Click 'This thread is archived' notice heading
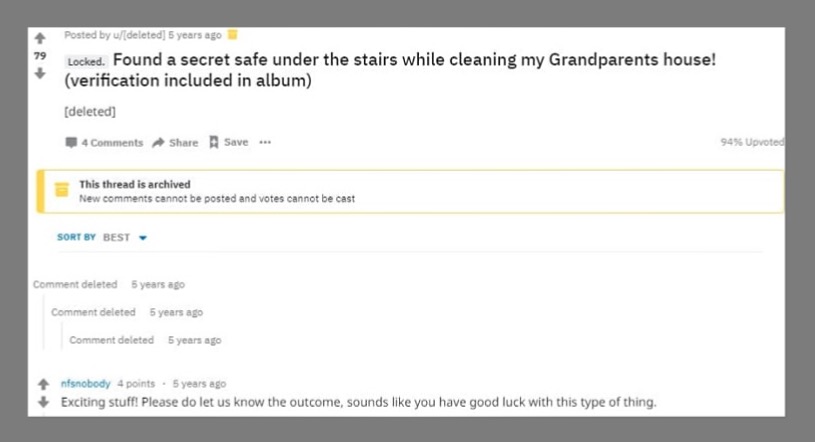The image size is (815, 442). (134, 184)
